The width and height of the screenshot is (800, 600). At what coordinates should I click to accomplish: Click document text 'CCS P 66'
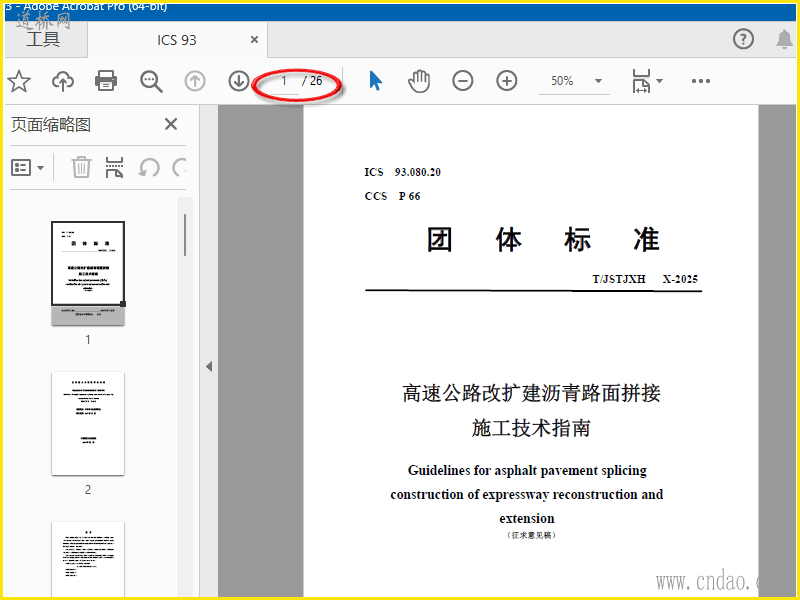(392, 196)
